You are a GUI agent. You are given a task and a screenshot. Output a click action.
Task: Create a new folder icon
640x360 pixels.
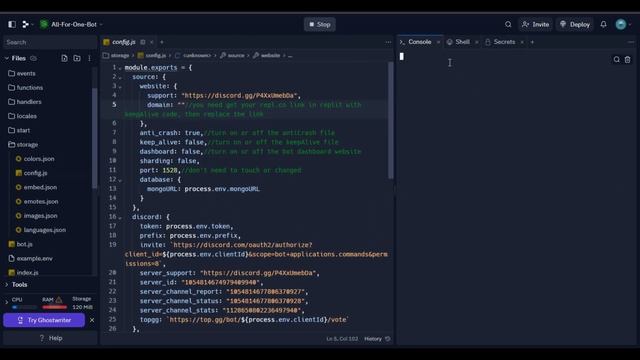77,58
